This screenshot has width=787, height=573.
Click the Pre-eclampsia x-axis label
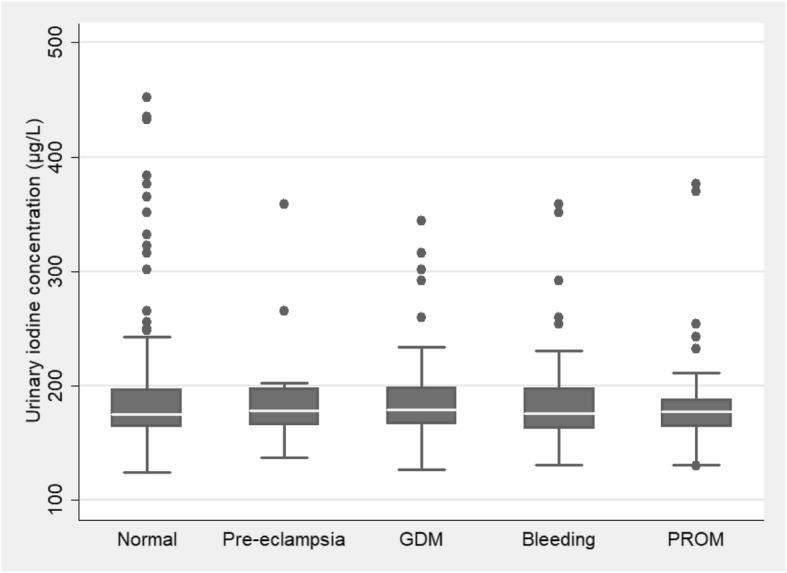pos(284,540)
